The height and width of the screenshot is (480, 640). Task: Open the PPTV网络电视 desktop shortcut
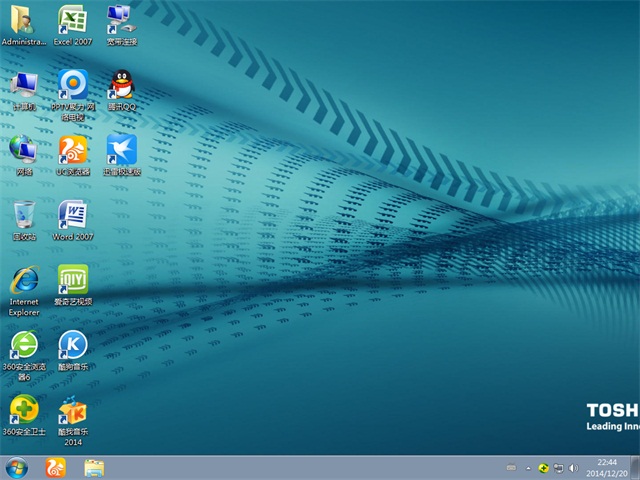(x=72, y=85)
